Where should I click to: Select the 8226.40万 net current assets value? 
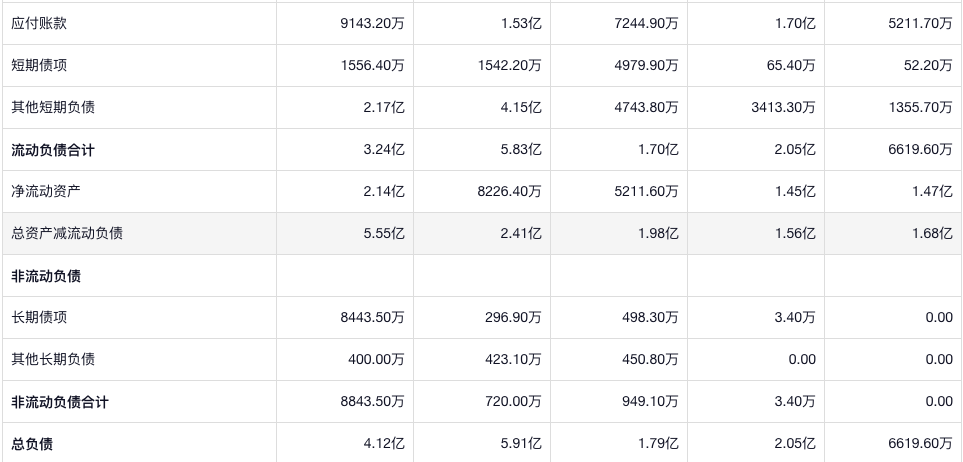click(x=509, y=191)
